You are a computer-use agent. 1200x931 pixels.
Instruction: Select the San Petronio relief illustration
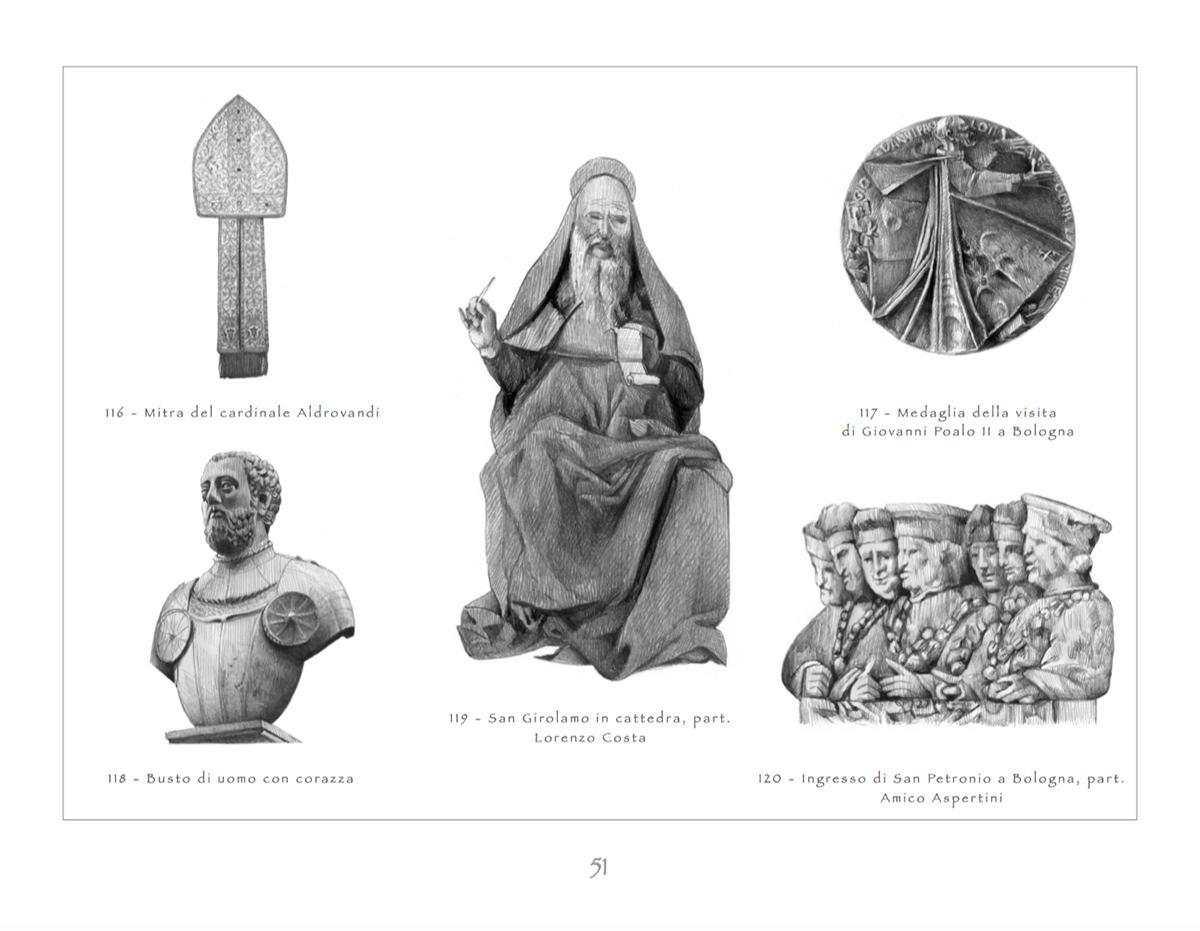[x=947, y=609]
